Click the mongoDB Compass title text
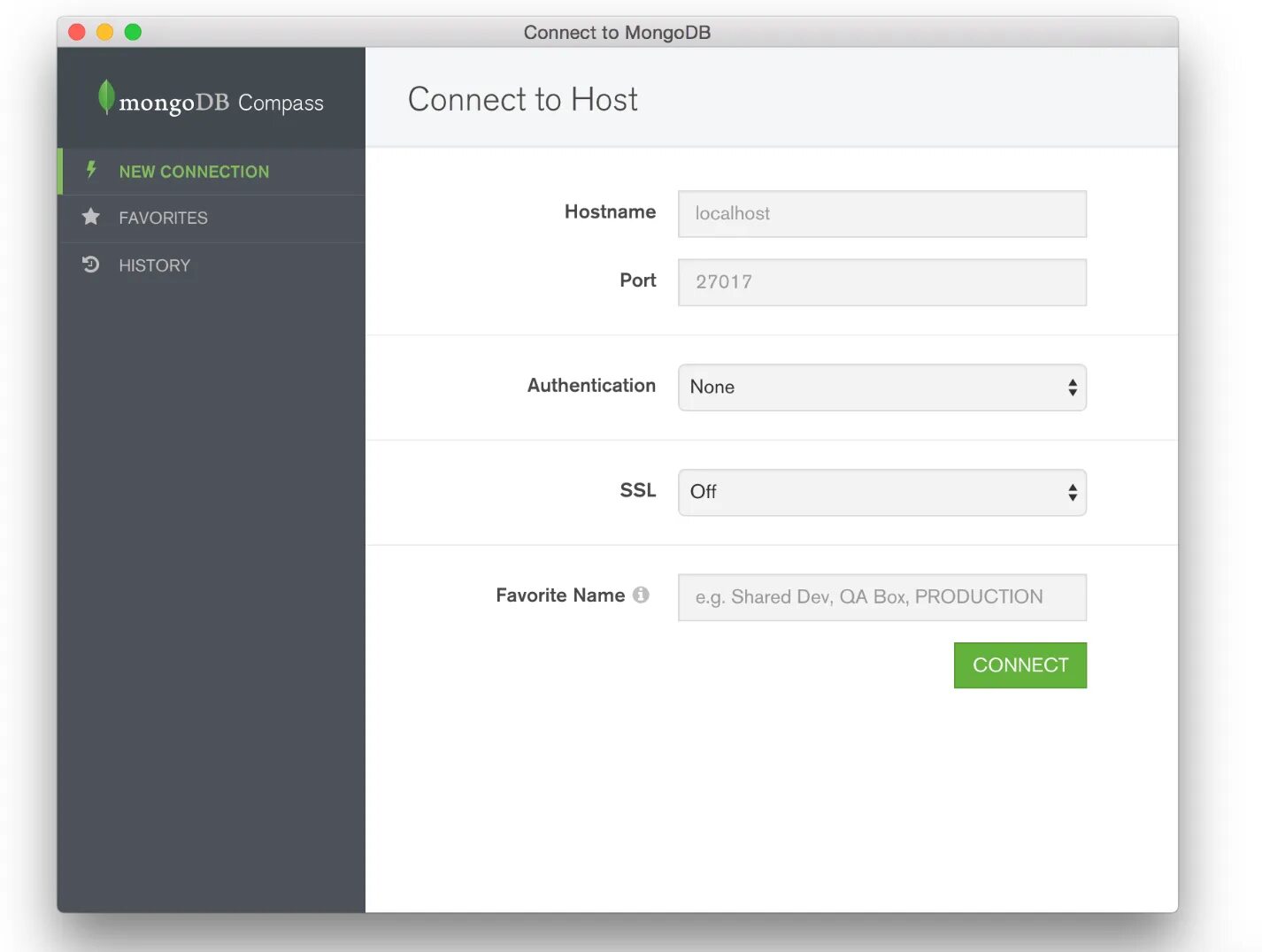Viewport: 1262px width, 952px height. click(x=221, y=103)
